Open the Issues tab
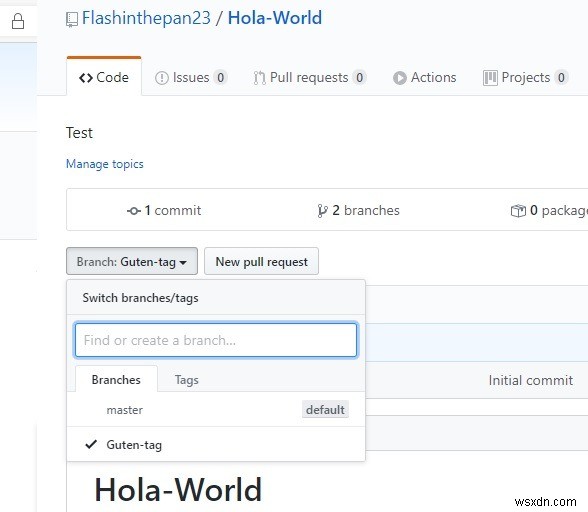Viewport: 588px width, 512px height. pos(191,78)
